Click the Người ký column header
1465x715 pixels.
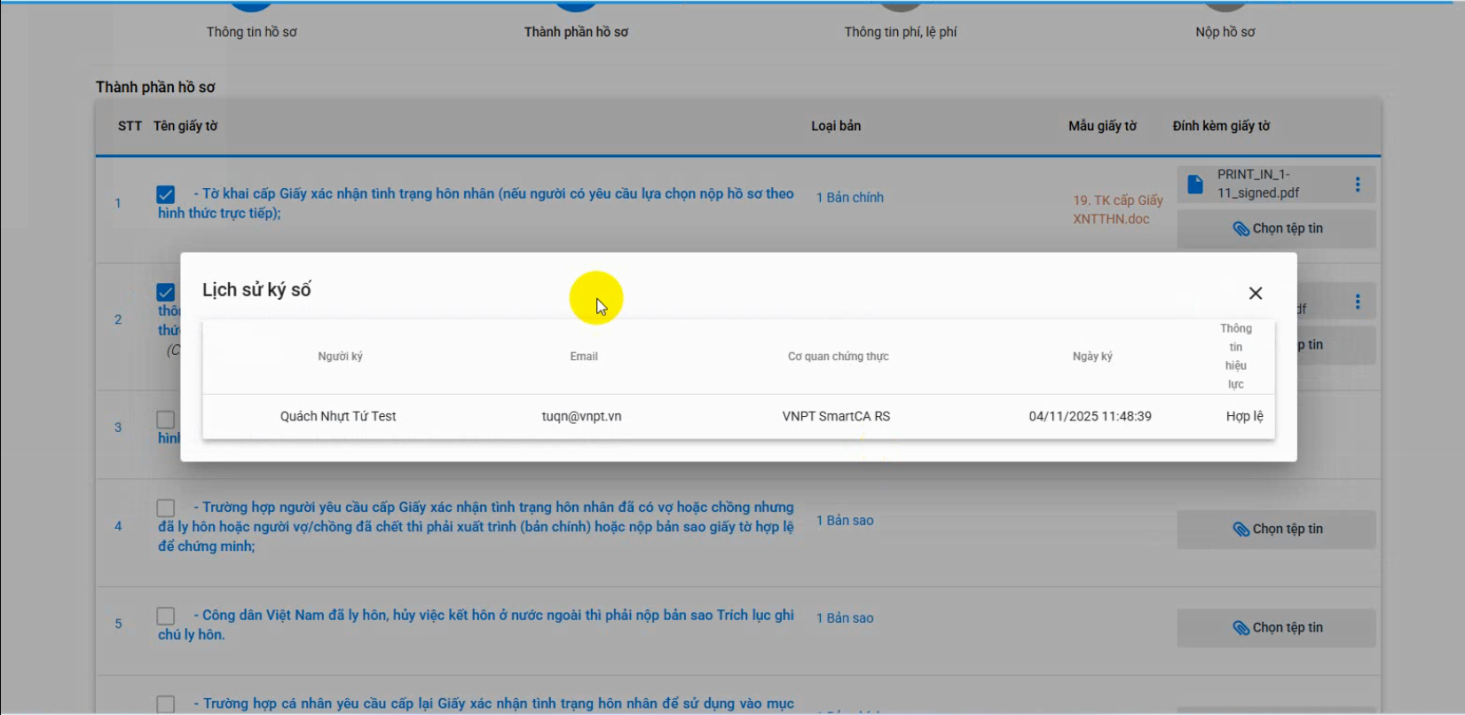point(340,357)
